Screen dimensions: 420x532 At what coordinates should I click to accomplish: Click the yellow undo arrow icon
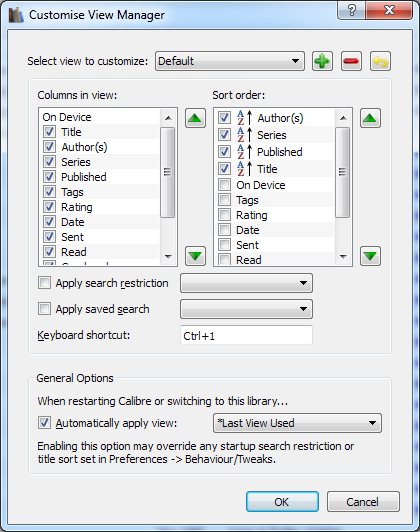(380, 61)
